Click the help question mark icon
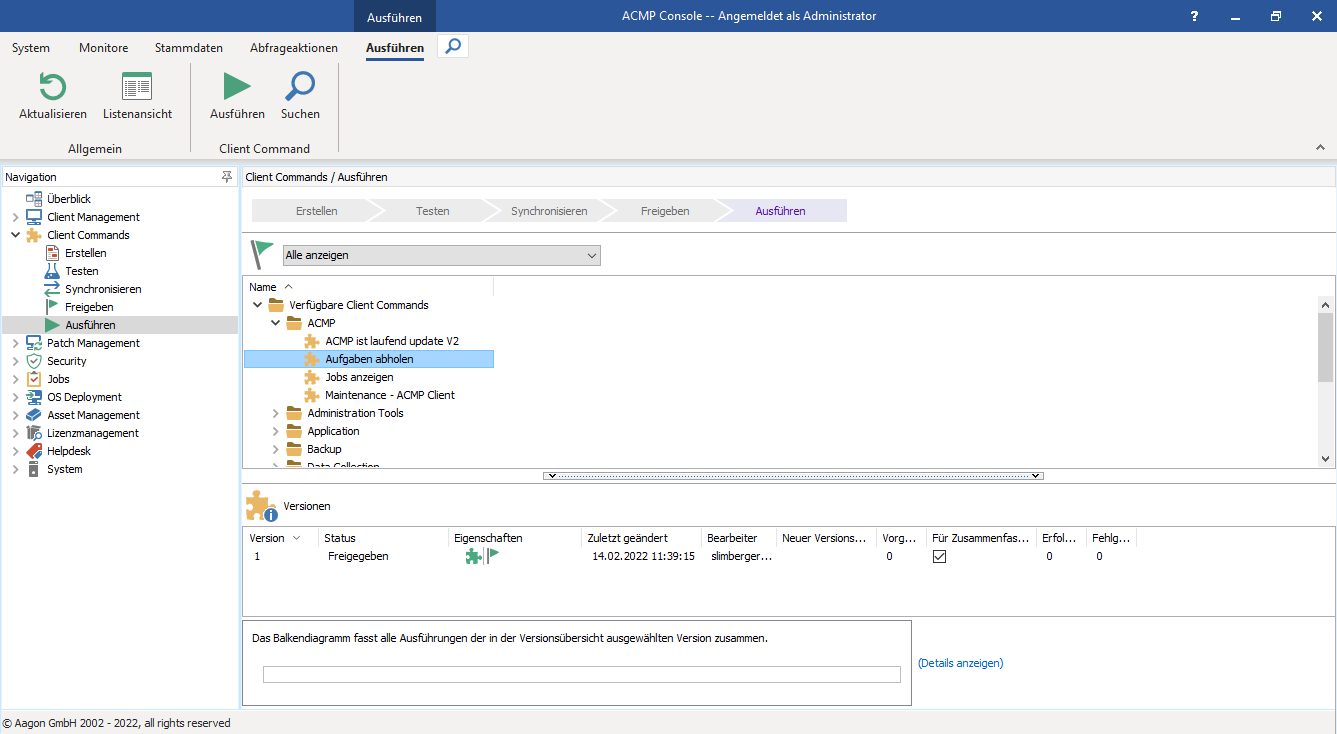Image resolution: width=1337 pixels, height=734 pixels. click(1194, 16)
